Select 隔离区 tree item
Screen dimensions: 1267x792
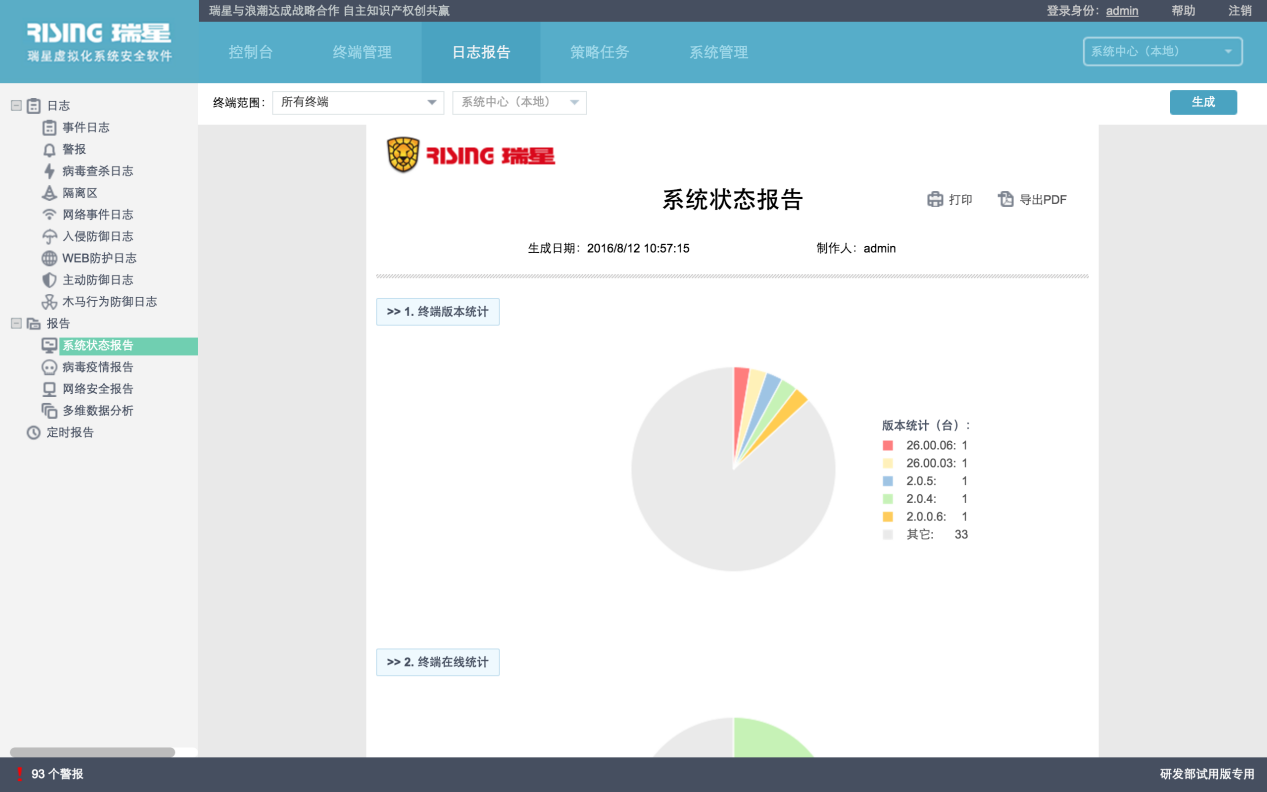80,193
